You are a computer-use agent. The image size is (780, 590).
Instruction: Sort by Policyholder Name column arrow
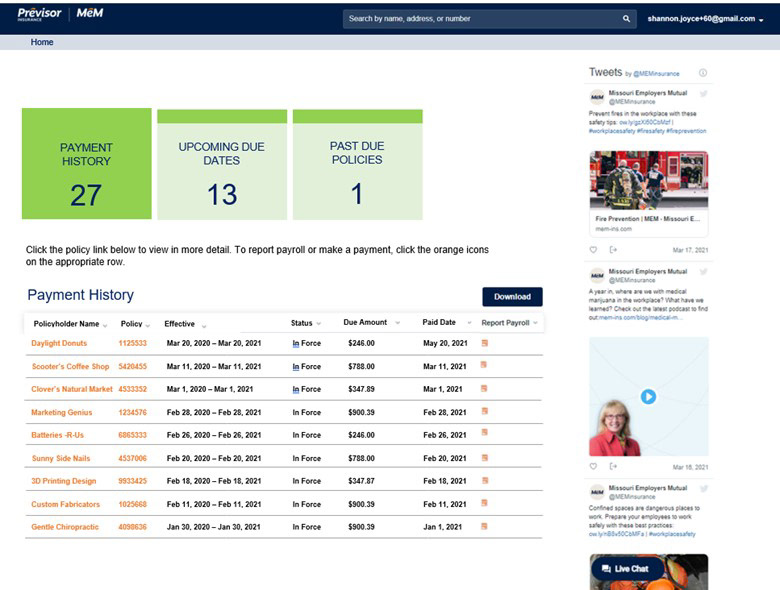pyautogui.click(x=105, y=325)
